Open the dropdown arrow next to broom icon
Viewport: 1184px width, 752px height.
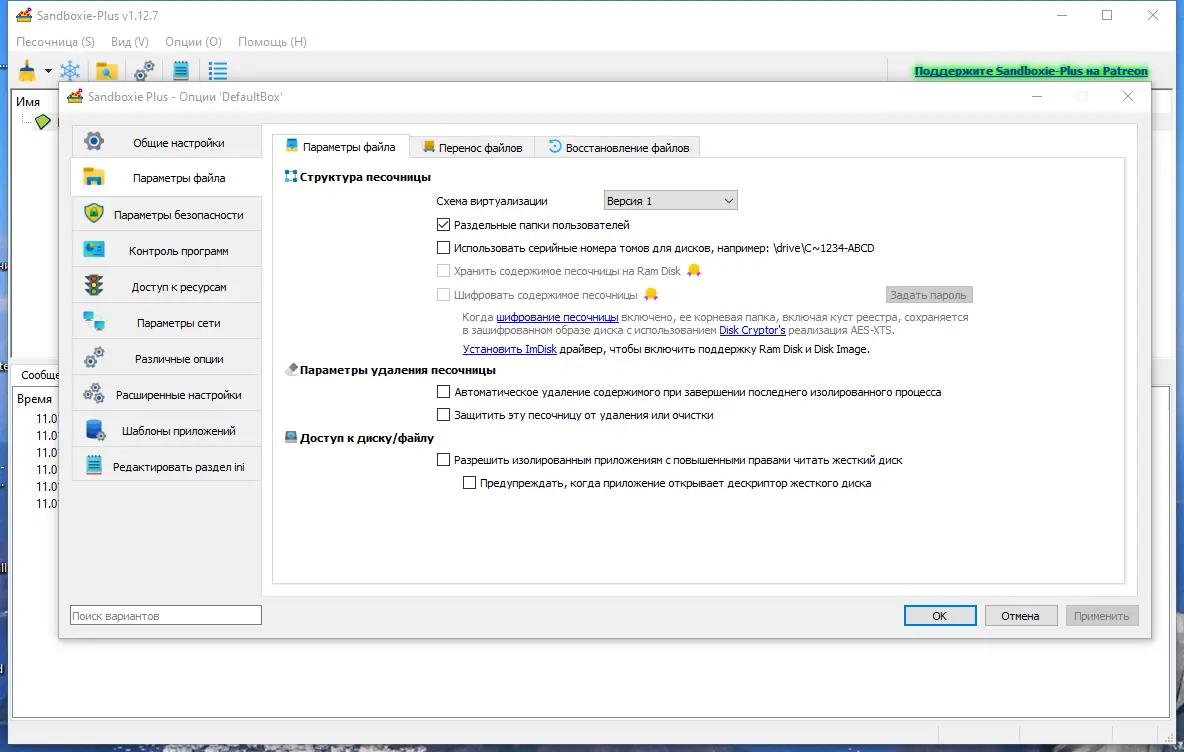click(48, 71)
